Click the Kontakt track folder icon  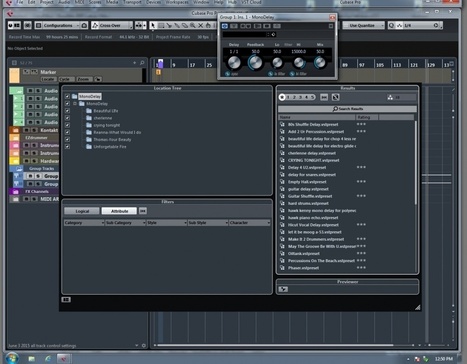pos(15,130)
